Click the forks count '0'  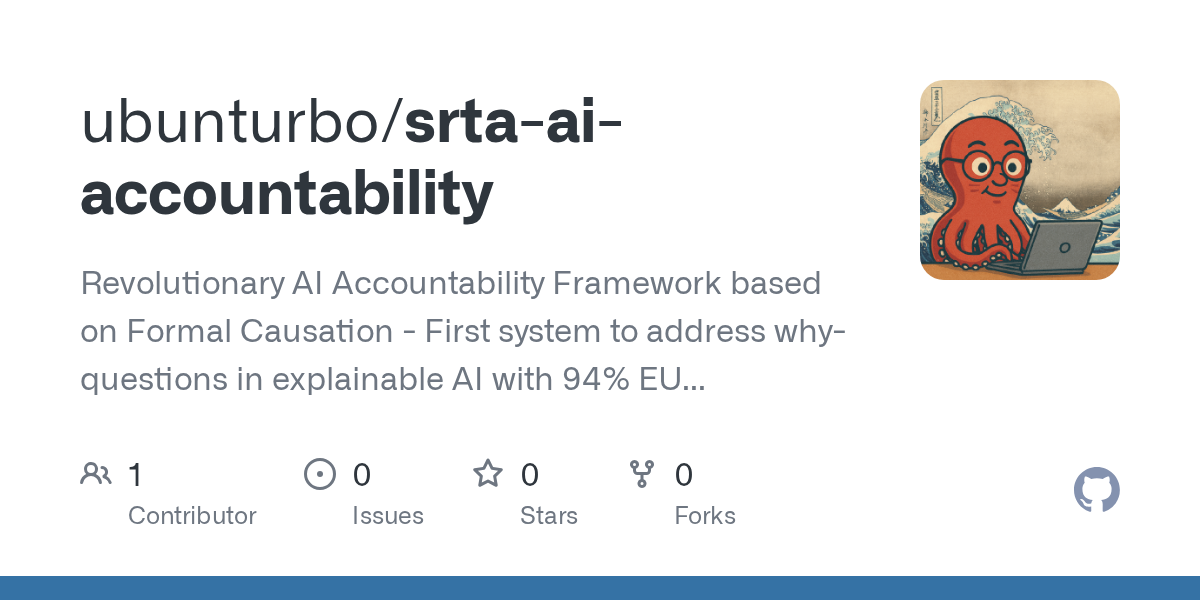click(684, 474)
